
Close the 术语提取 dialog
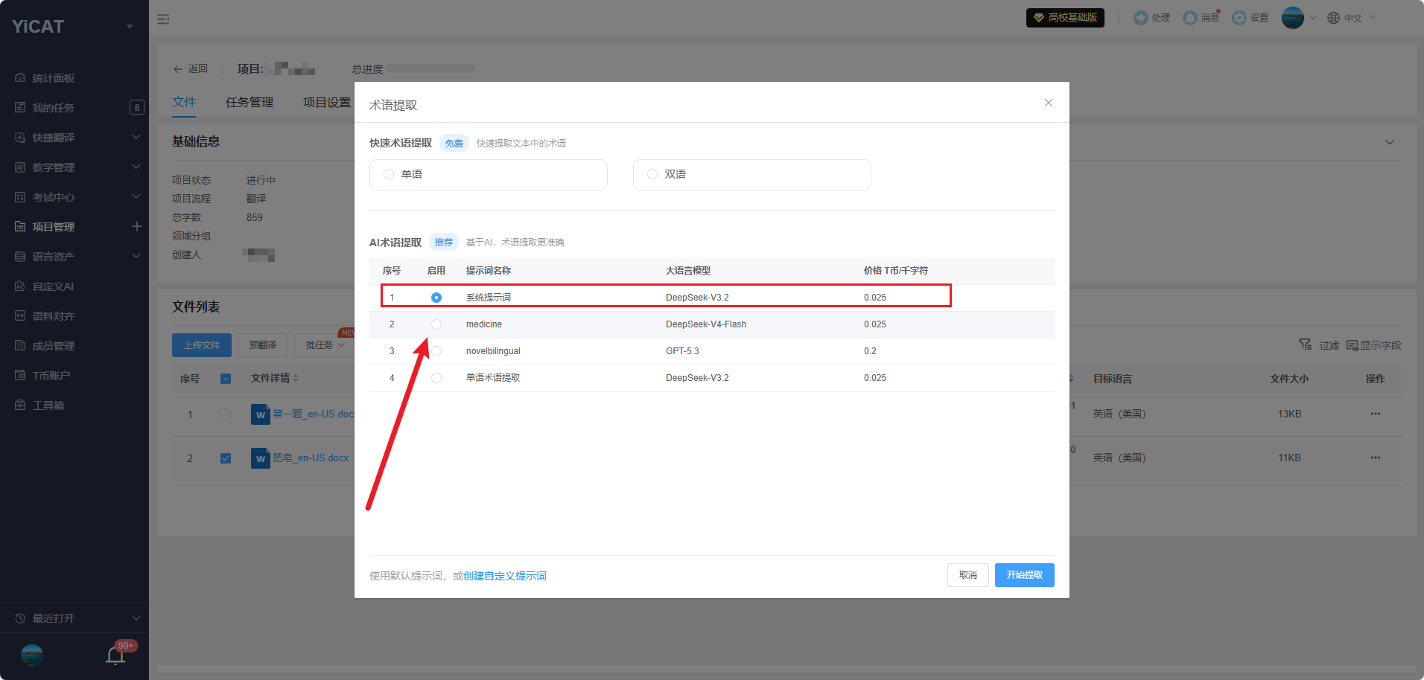1048,103
